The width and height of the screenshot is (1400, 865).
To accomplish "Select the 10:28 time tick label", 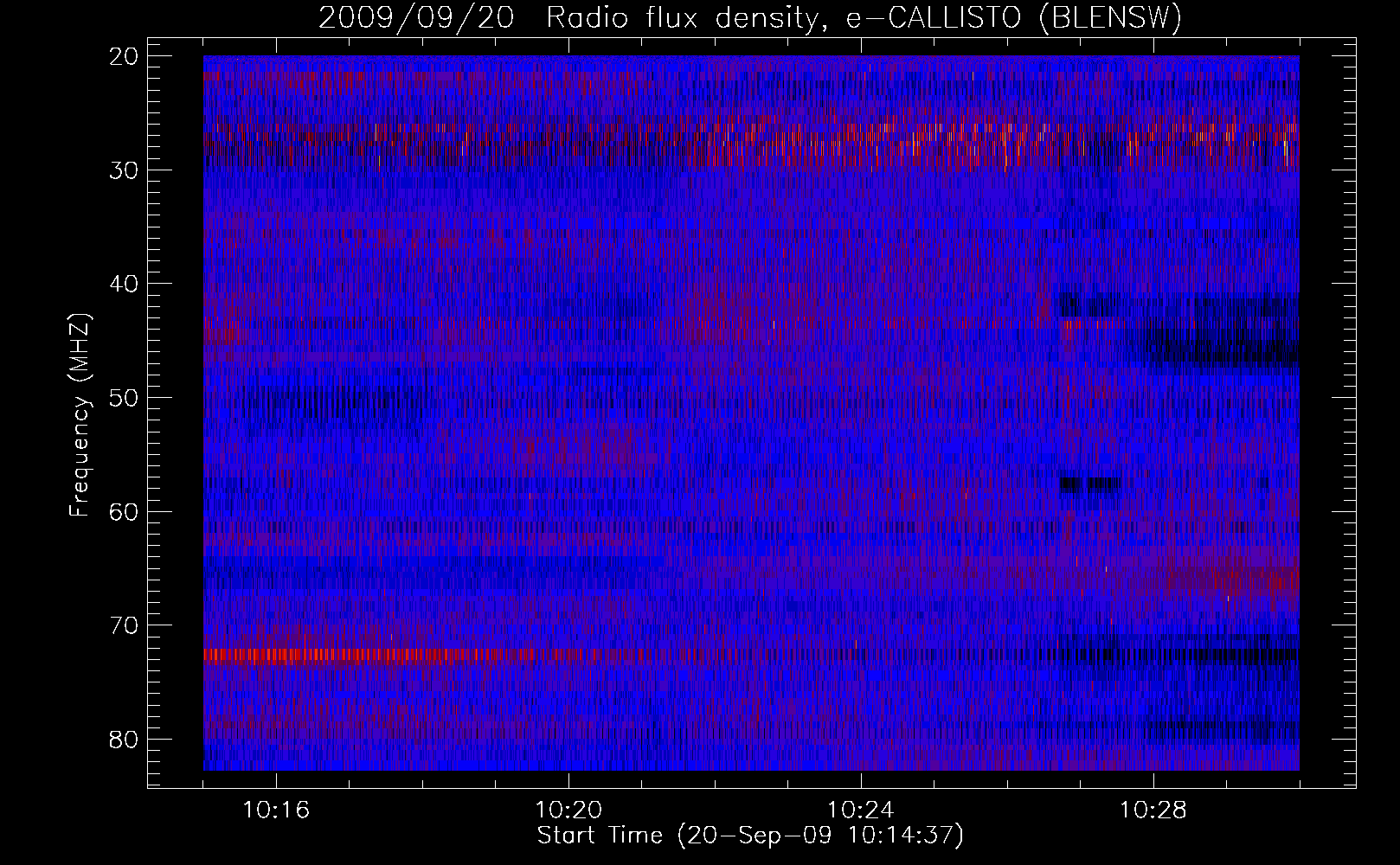I will click(x=1153, y=811).
